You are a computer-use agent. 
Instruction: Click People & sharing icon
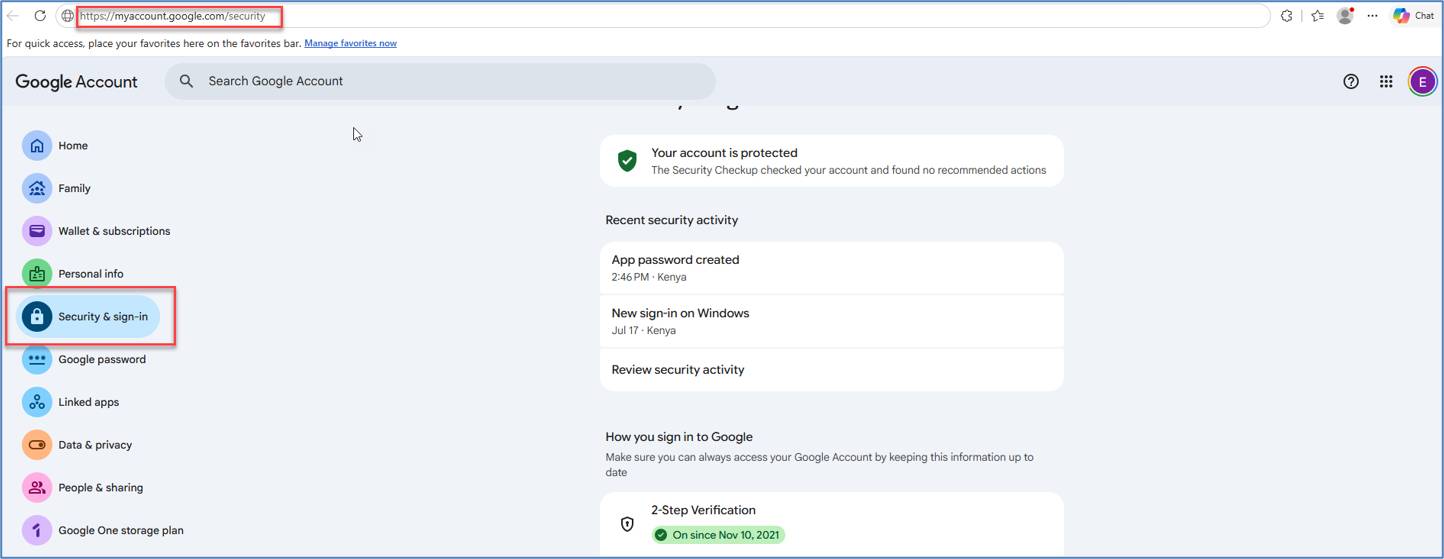(x=37, y=488)
